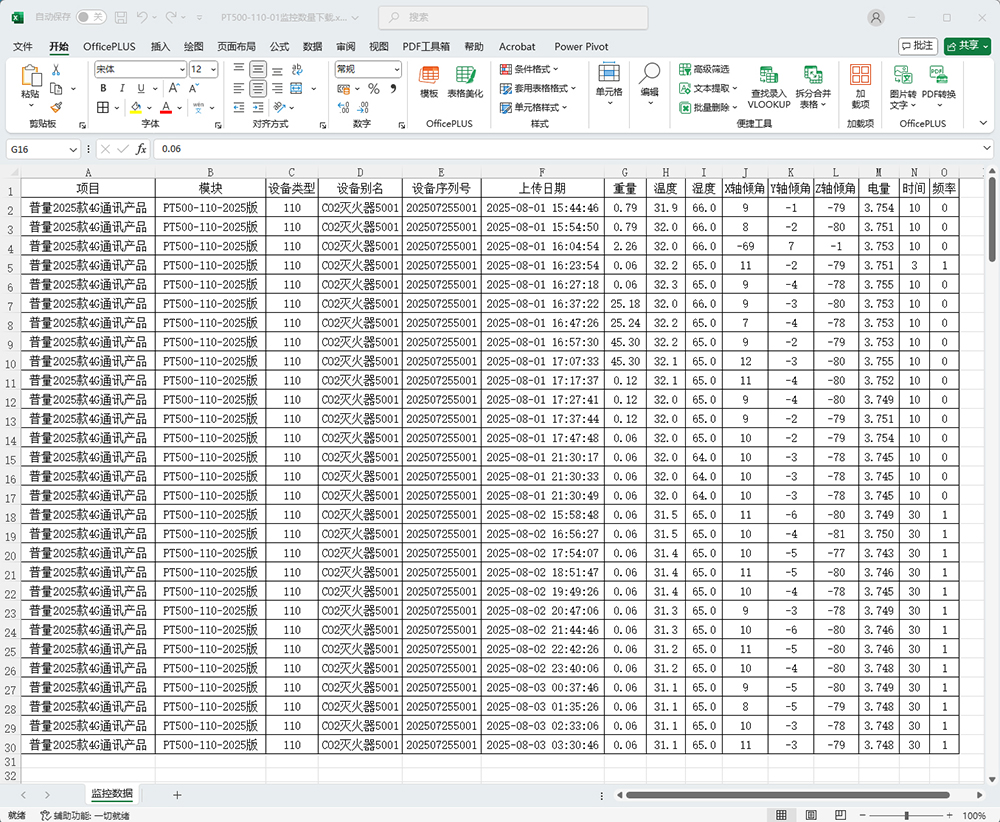
Task: Click the percent style icon
Action: [x=373, y=88]
